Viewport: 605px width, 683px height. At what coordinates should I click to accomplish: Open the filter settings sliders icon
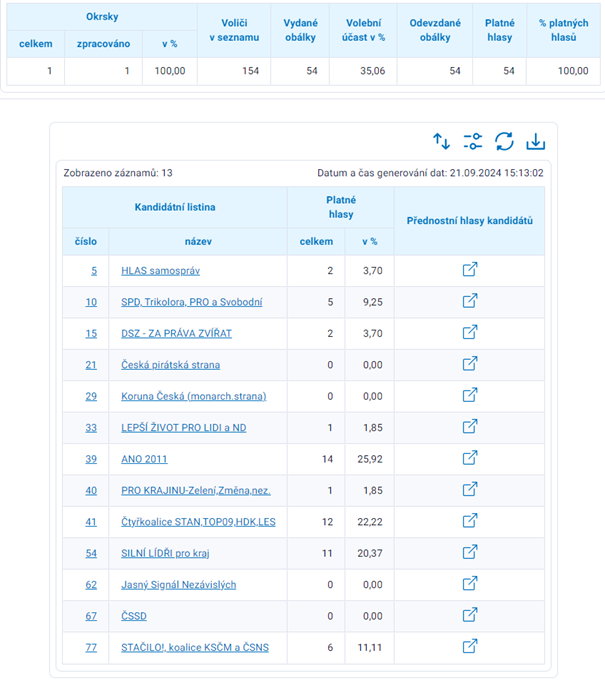click(x=473, y=142)
